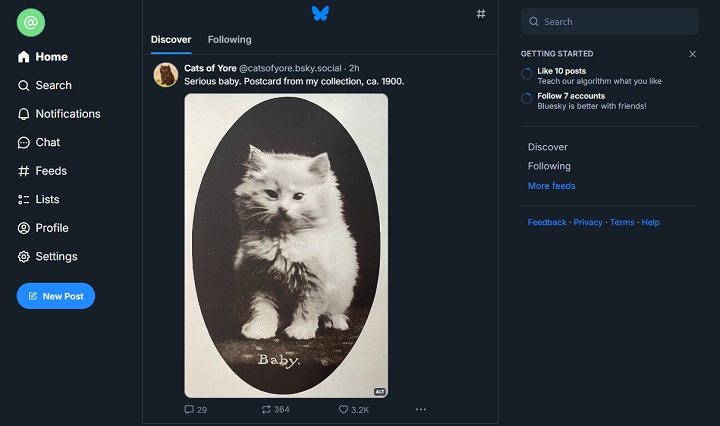
Task: Click the account avatar at top left
Action: pyautogui.click(x=31, y=22)
